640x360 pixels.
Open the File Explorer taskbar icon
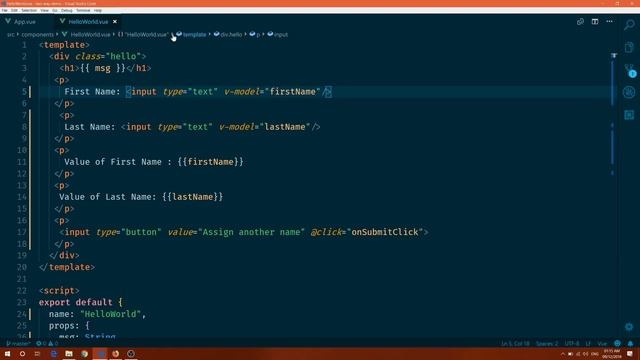(x=69, y=353)
